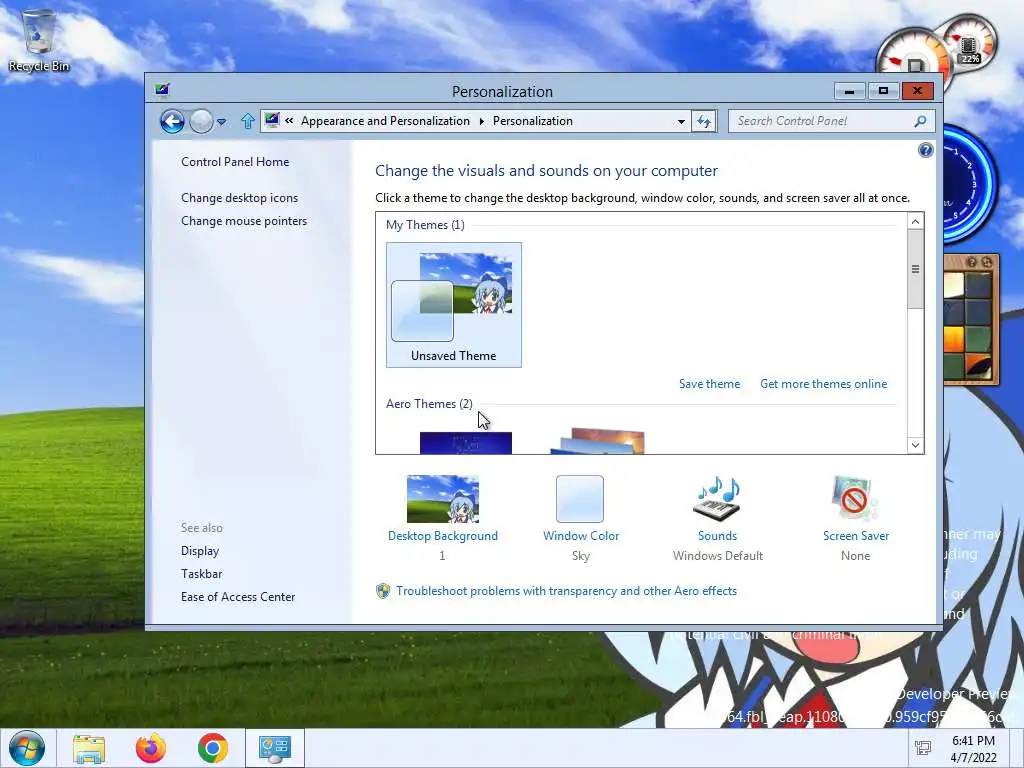Image resolution: width=1024 pixels, height=768 pixels.
Task: Go up one level with Up arrow
Action: click(x=248, y=121)
